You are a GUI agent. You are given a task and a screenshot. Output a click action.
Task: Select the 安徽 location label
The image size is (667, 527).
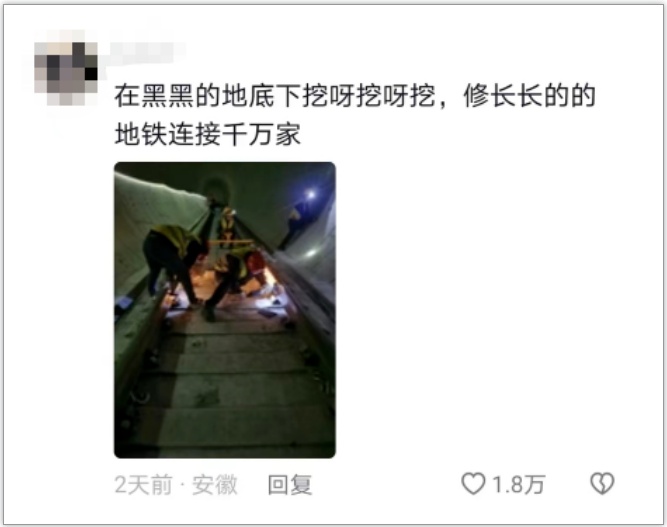[x=214, y=484]
